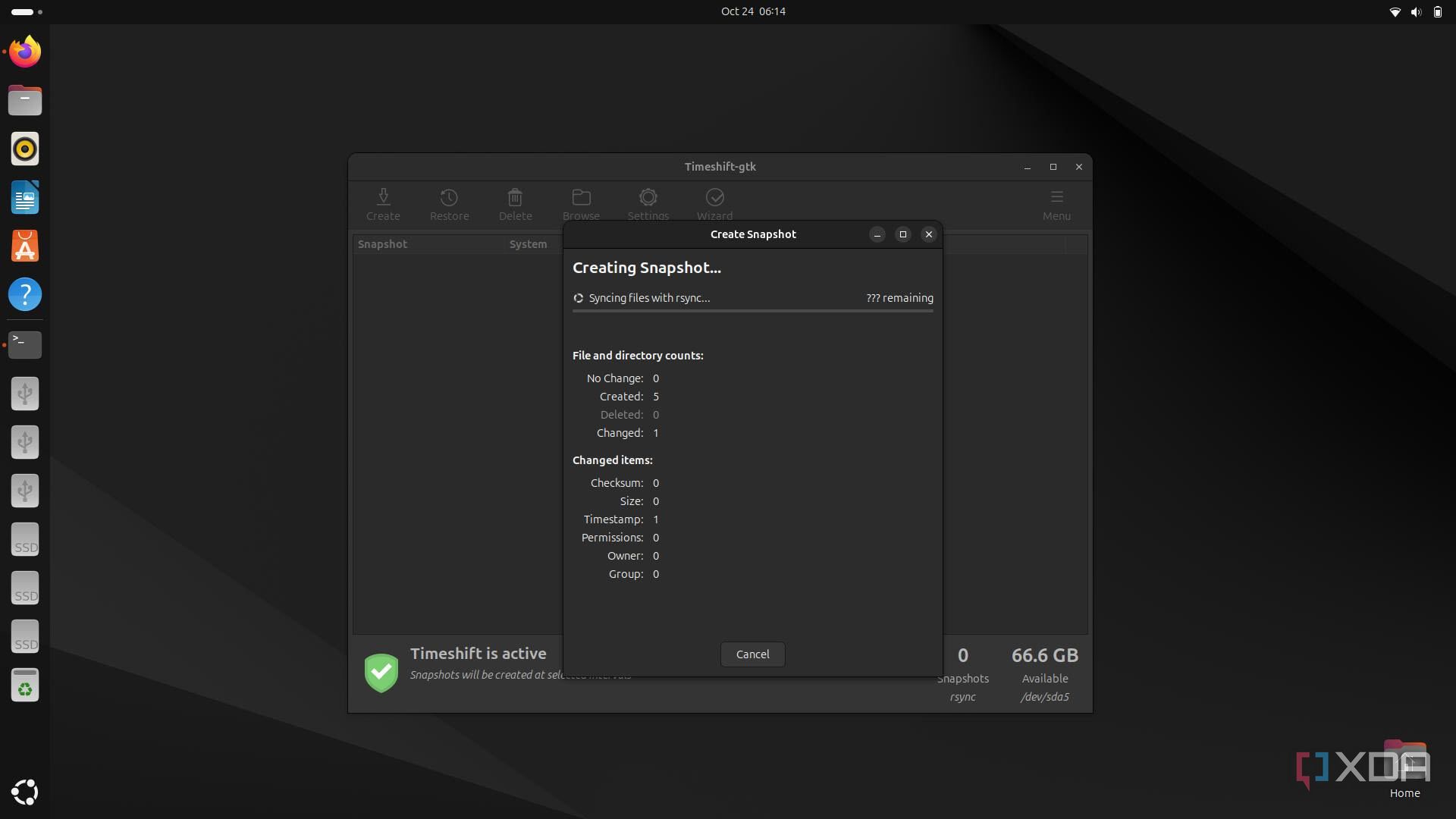
Task: Open Firefox from the dock
Action: [25, 52]
